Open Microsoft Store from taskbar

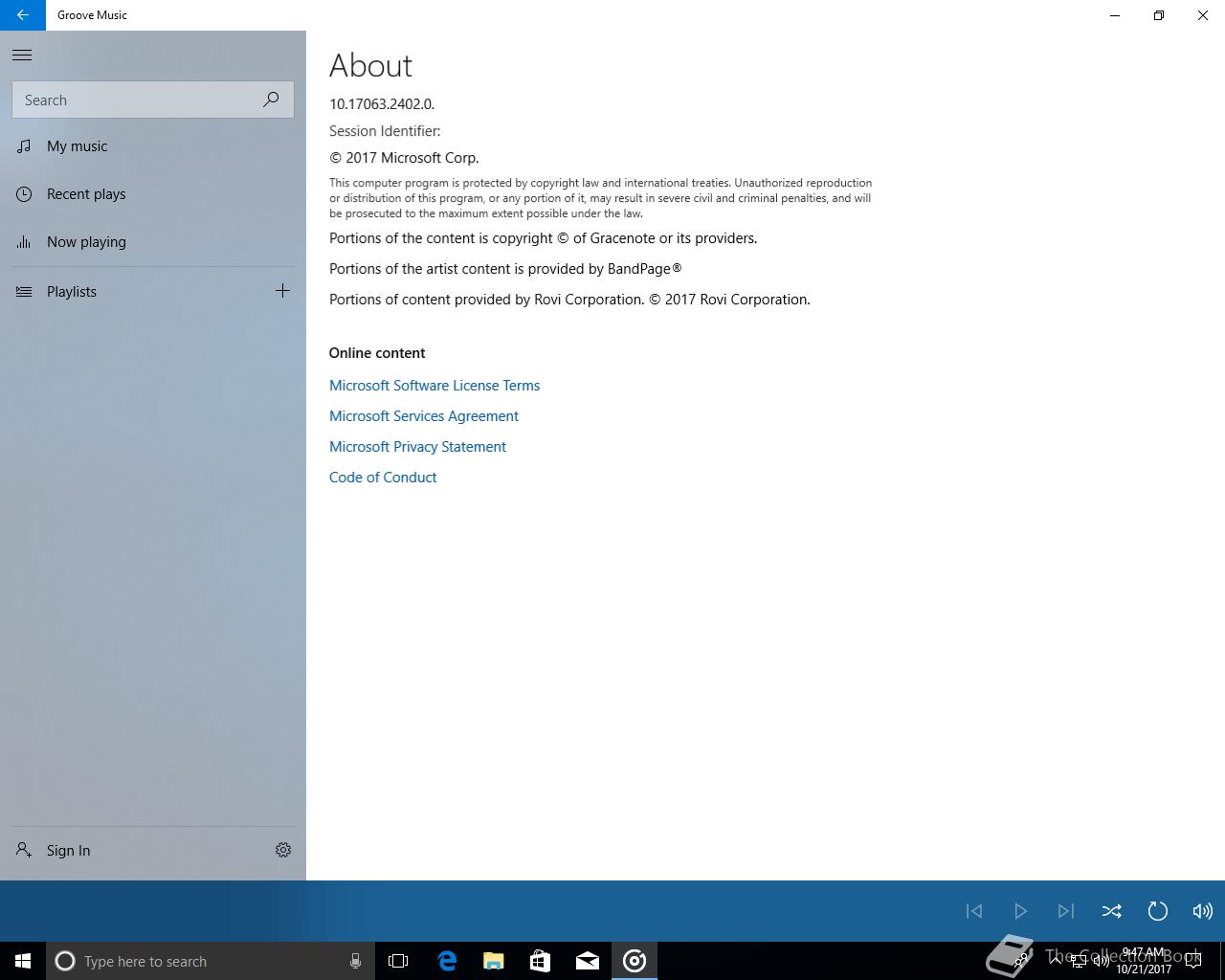point(541,961)
